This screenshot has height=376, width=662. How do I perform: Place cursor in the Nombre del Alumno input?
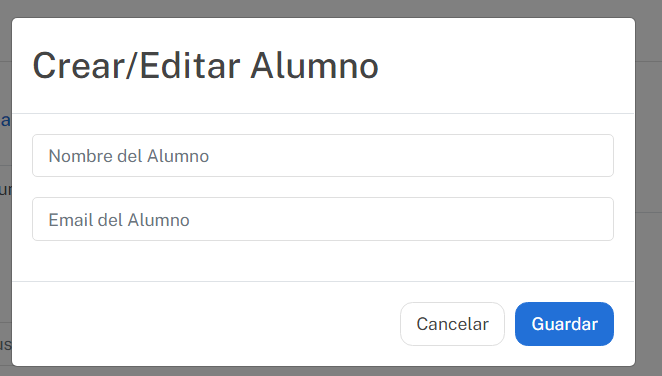(323, 156)
